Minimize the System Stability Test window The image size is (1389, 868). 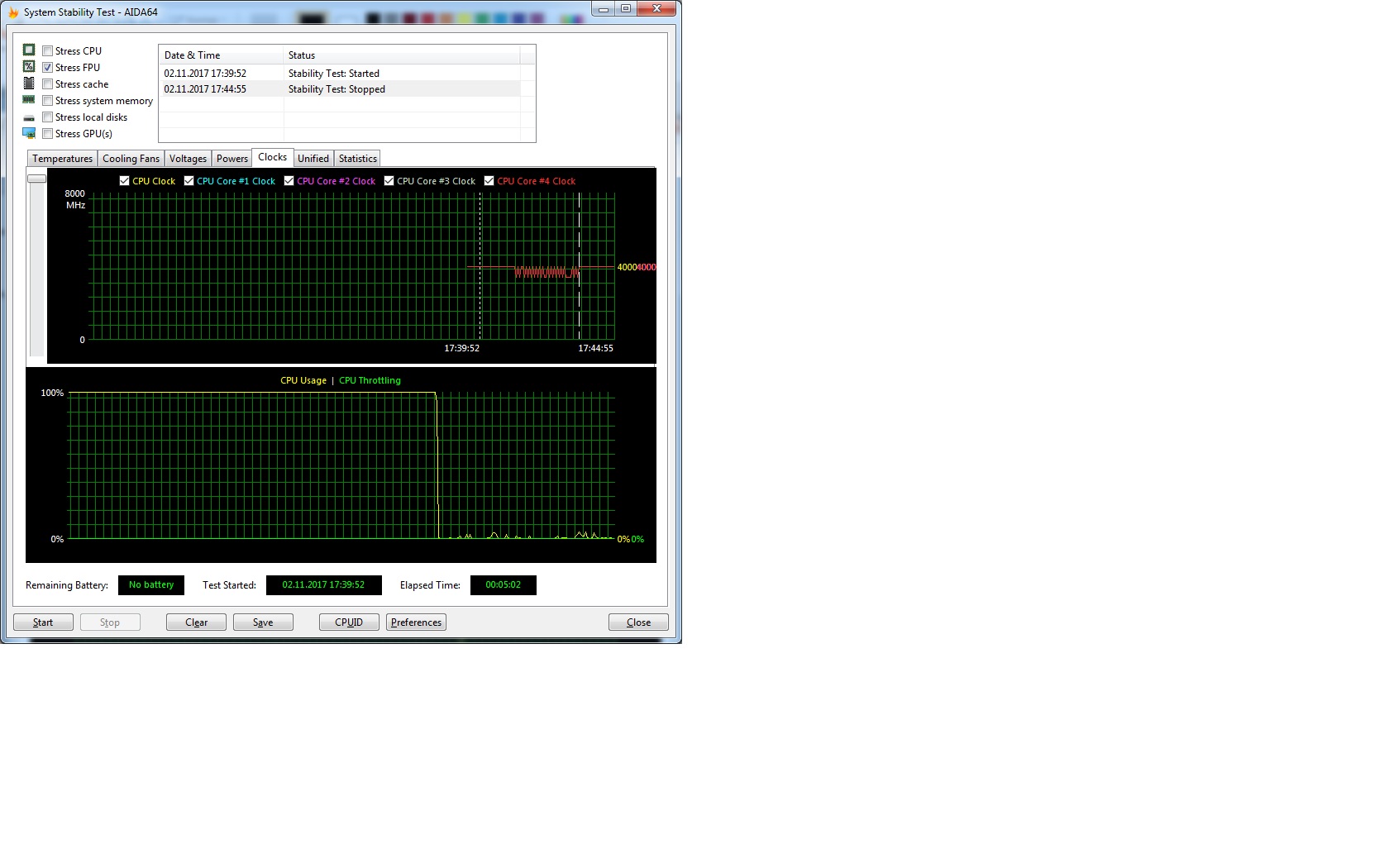coord(604,9)
